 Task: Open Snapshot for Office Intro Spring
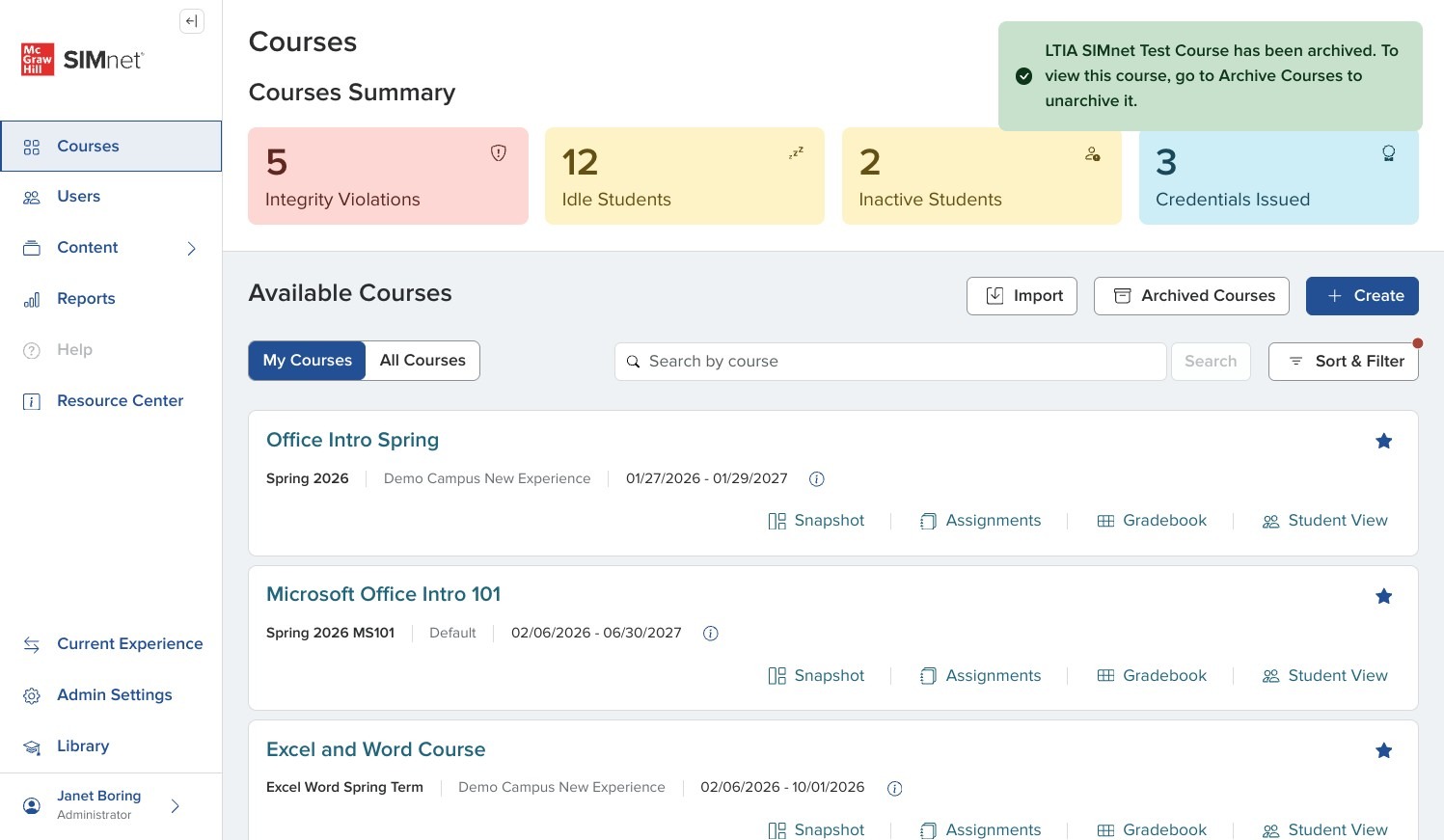[816, 521]
